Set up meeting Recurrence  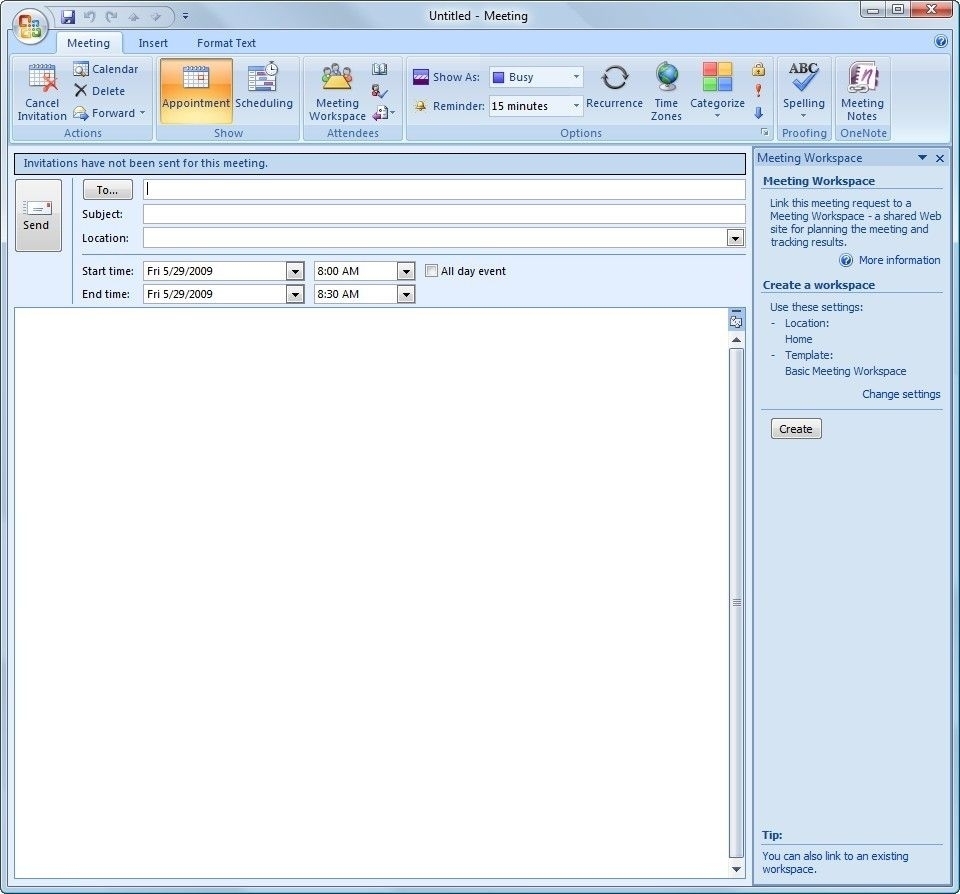point(614,90)
